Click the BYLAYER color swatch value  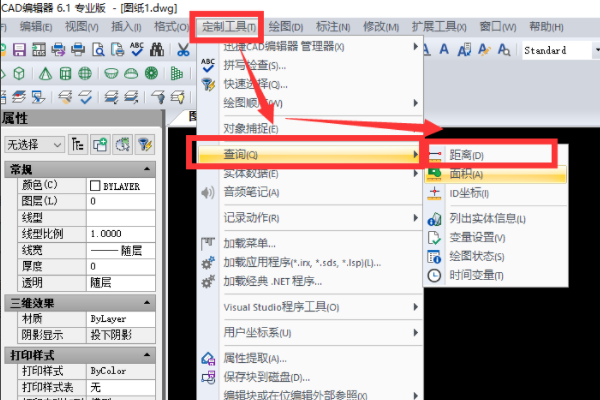coord(121,186)
